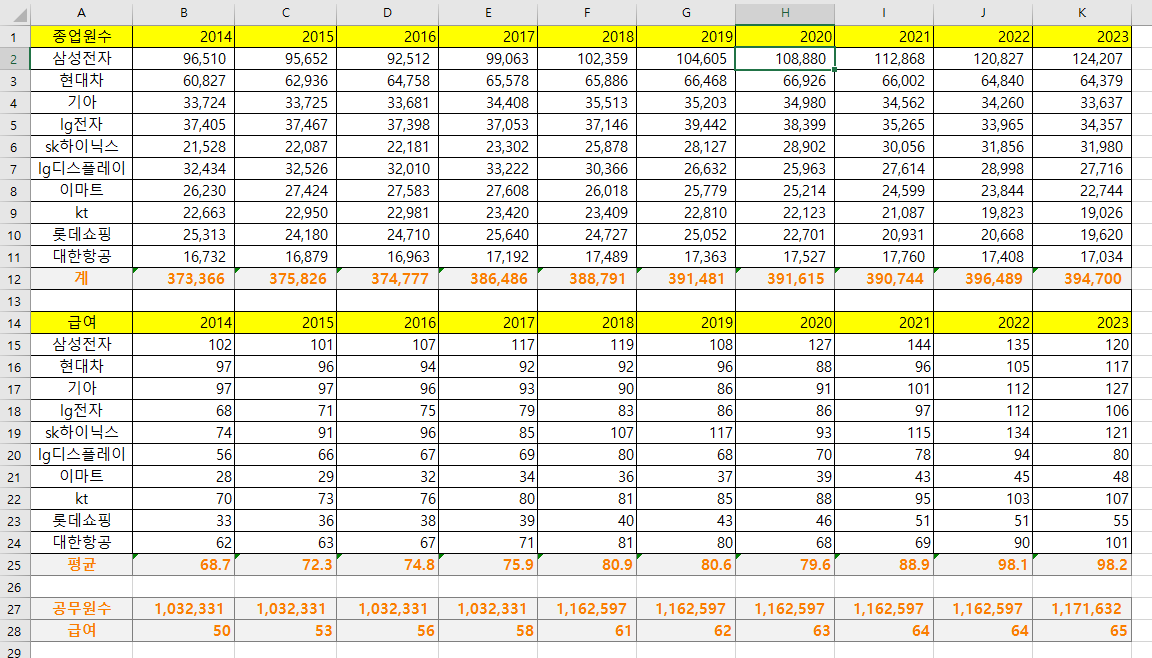Click the Select All corner triangle

pyautogui.click(x=15, y=12)
